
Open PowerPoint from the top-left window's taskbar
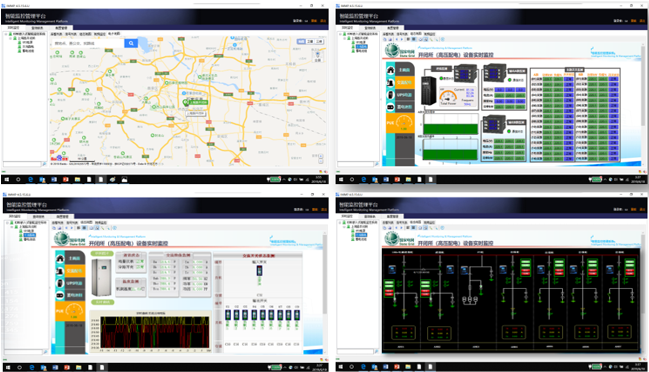point(65,180)
